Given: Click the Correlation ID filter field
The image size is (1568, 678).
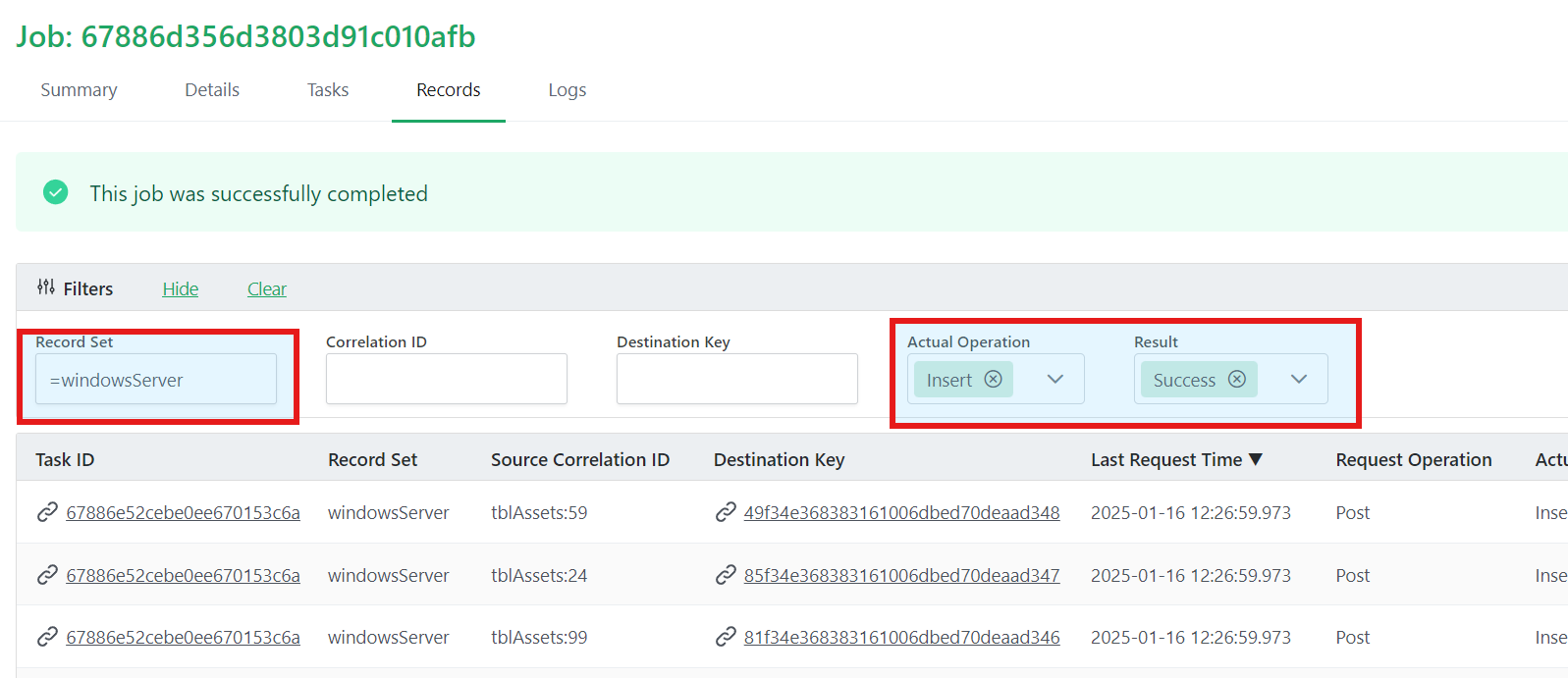Looking at the screenshot, I should [447, 379].
